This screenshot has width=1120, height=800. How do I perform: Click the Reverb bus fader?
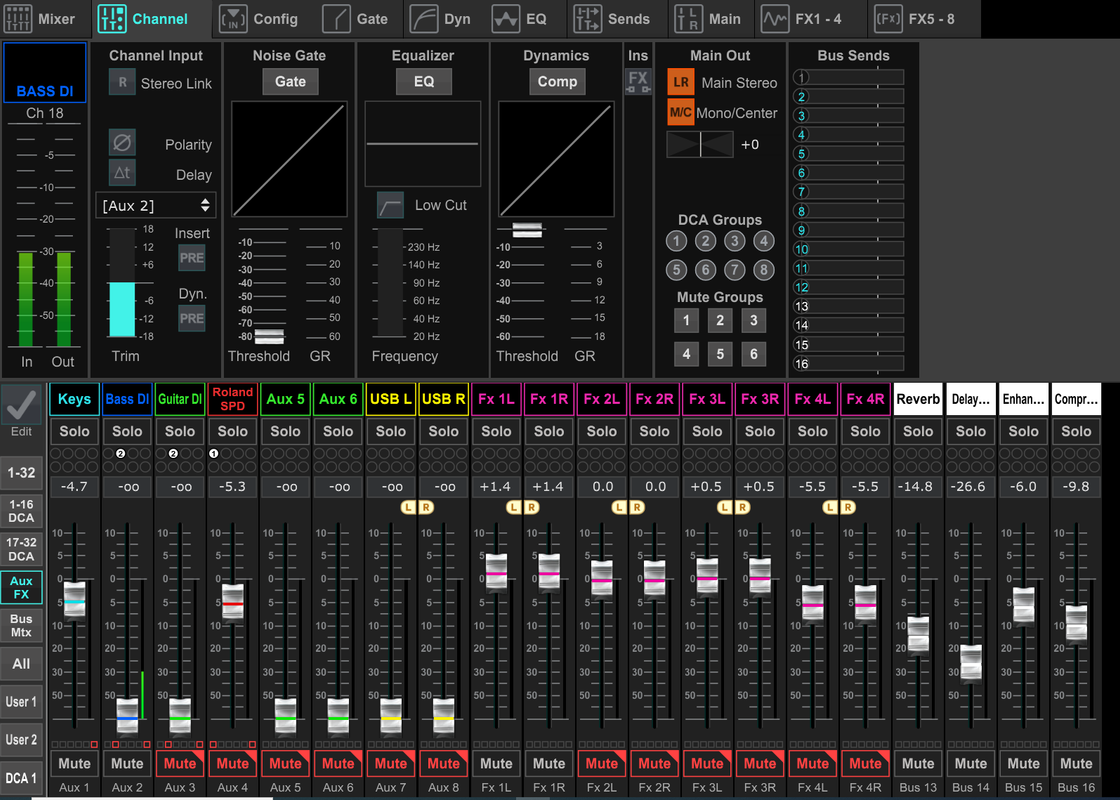click(x=918, y=636)
